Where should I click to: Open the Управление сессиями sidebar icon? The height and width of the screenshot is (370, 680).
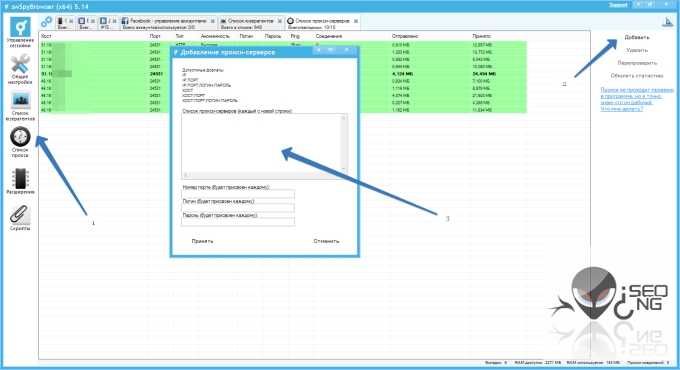[20, 31]
